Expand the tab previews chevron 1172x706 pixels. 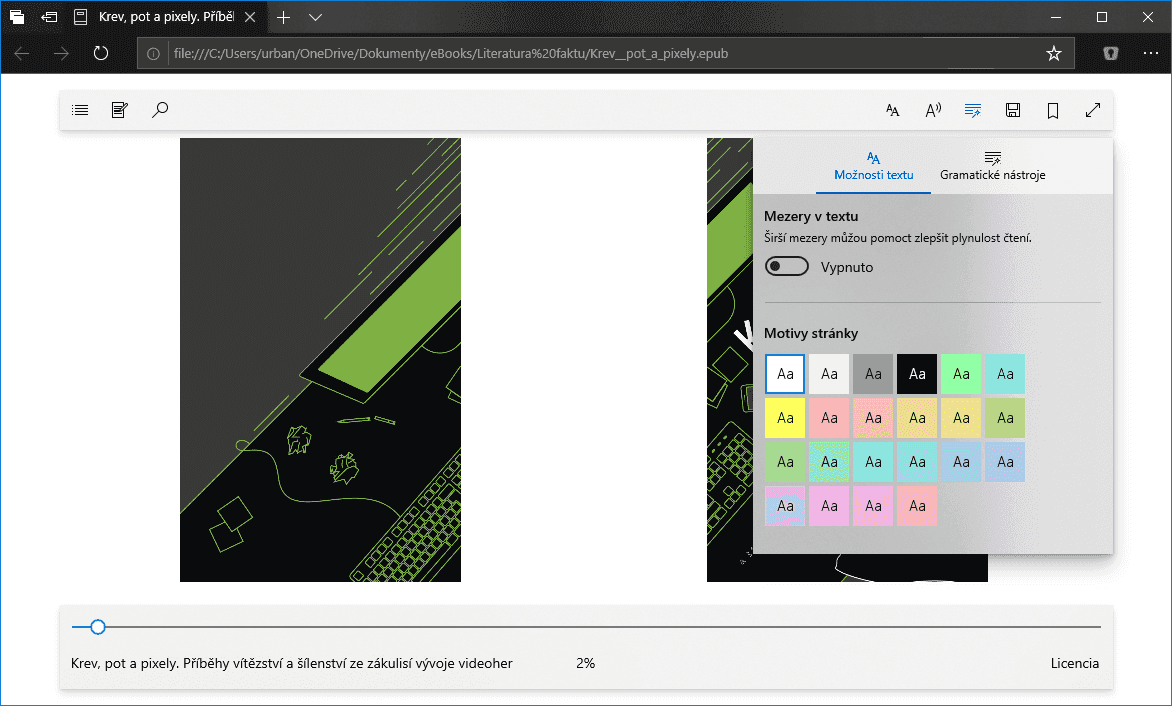(315, 17)
